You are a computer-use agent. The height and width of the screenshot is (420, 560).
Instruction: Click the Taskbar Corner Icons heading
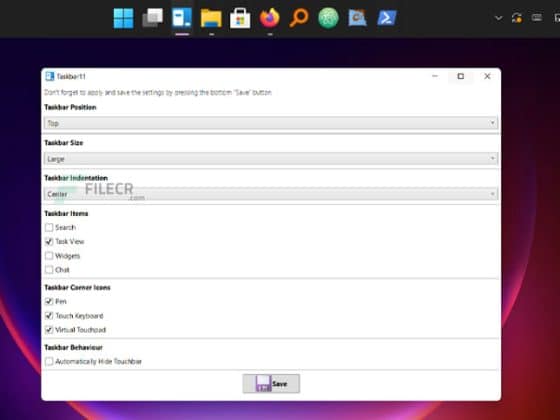point(77,288)
